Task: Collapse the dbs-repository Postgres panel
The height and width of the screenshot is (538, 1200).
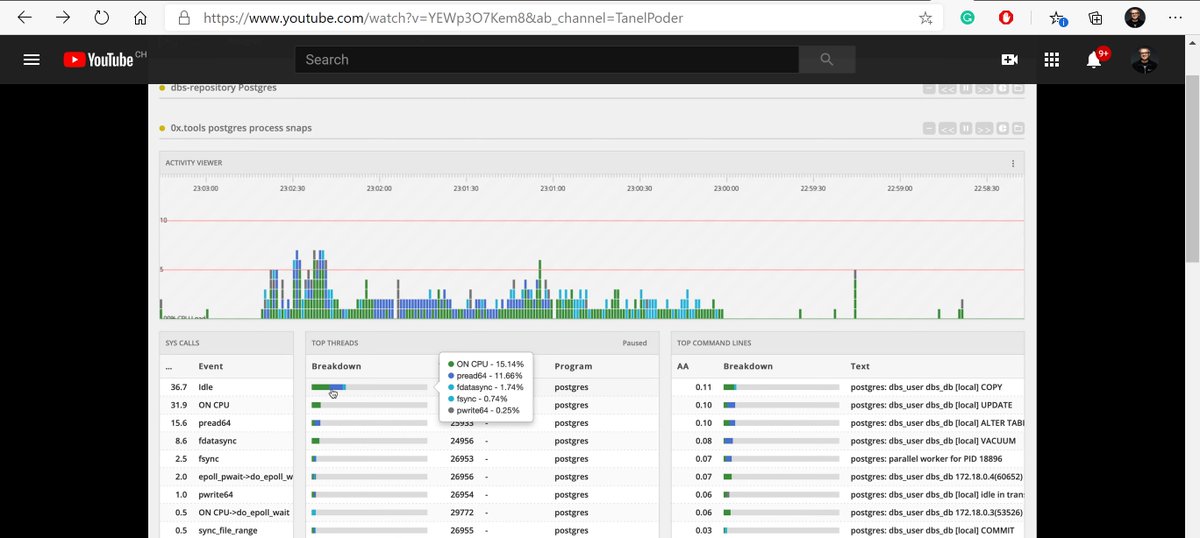Action: [x=930, y=88]
